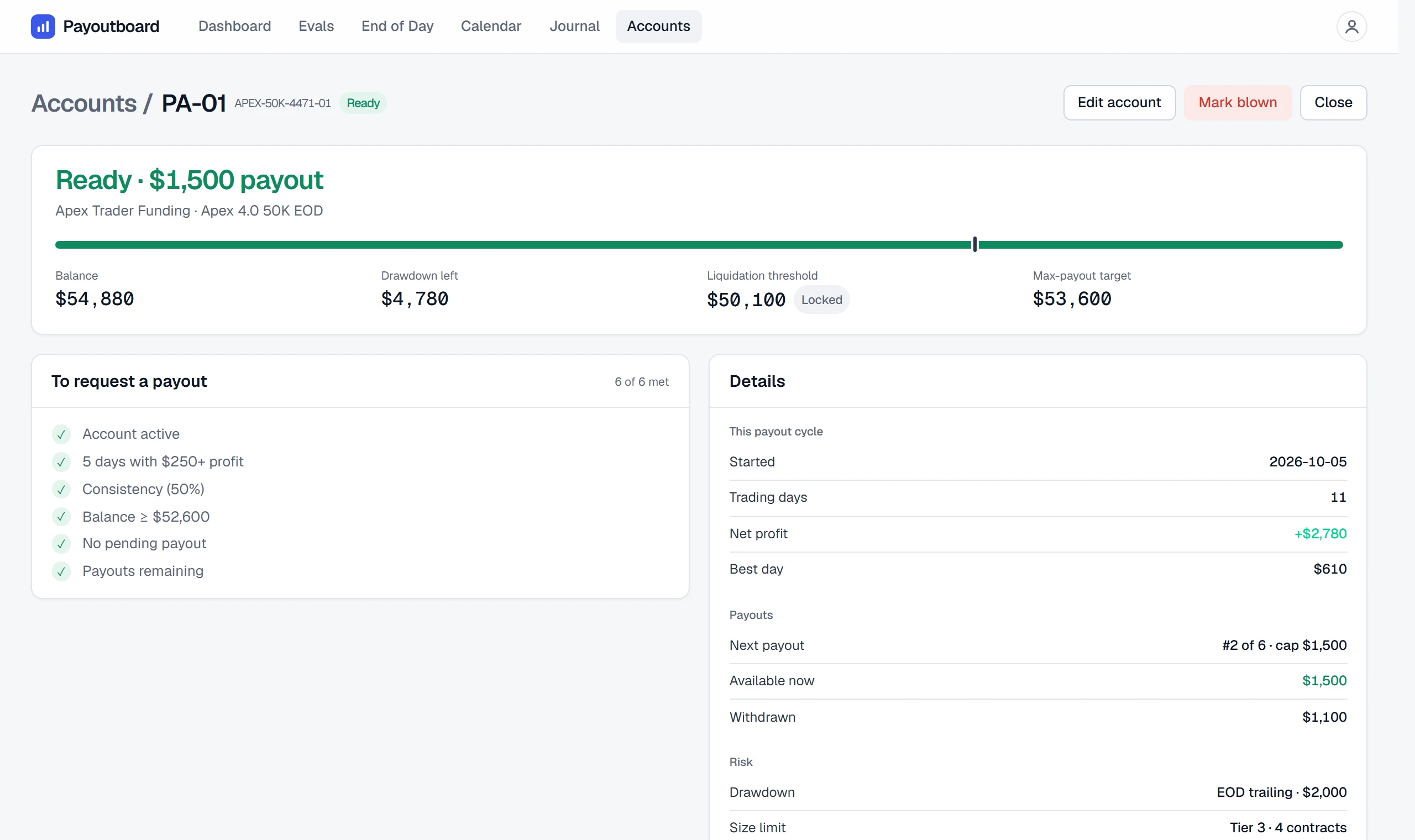Click the Edit account button
Viewport: 1415px width, 840px height.
pyautogui.click(x=1119, y=102)
